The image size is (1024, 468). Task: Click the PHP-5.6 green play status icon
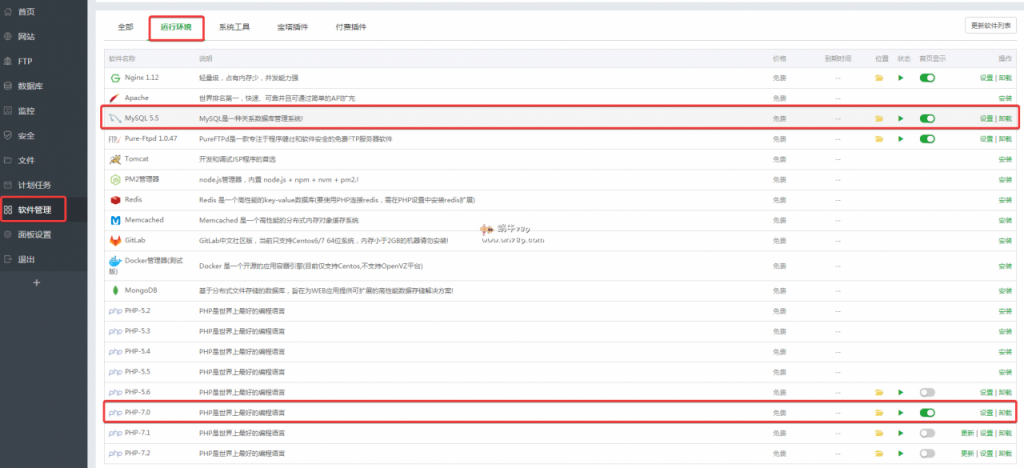click(x=901, y=392)
